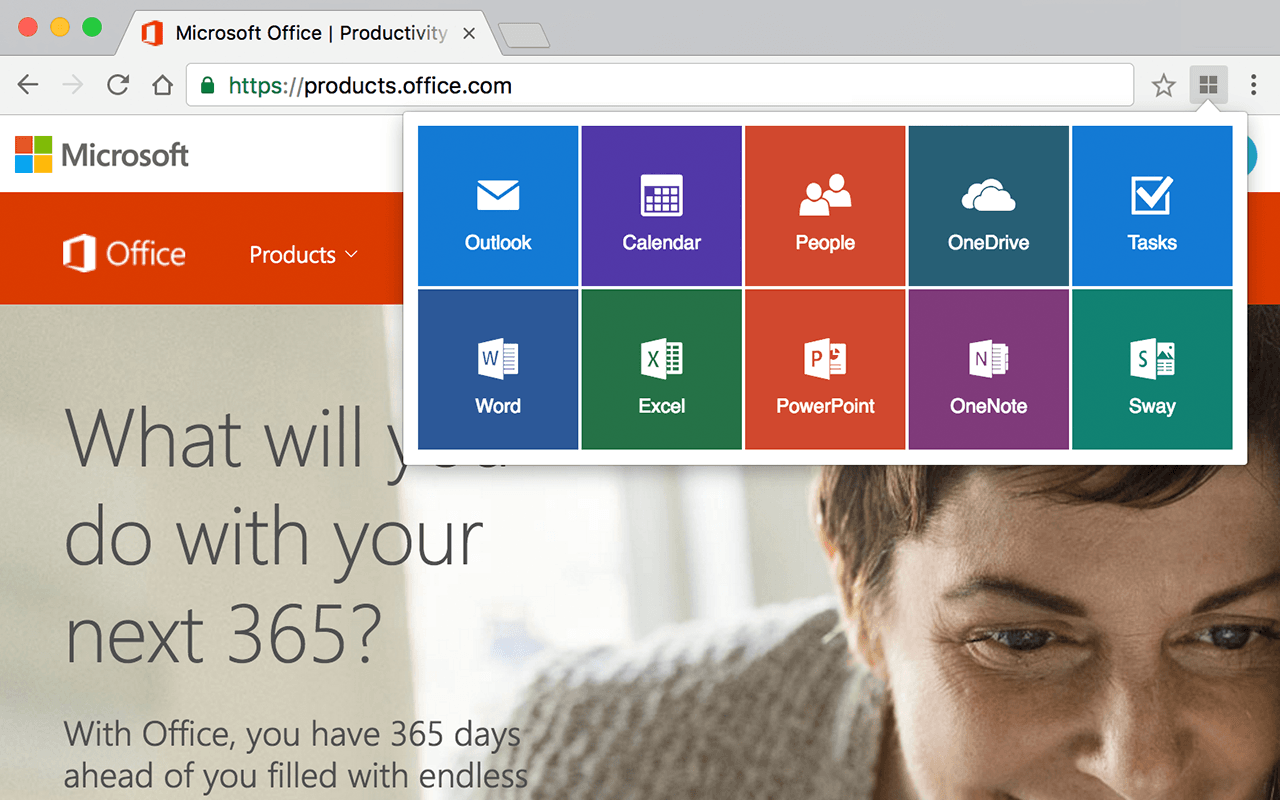The width and height of the screenshot is (1280, 800).
Task: Open the OneNote tile
Action: (989, 370)
